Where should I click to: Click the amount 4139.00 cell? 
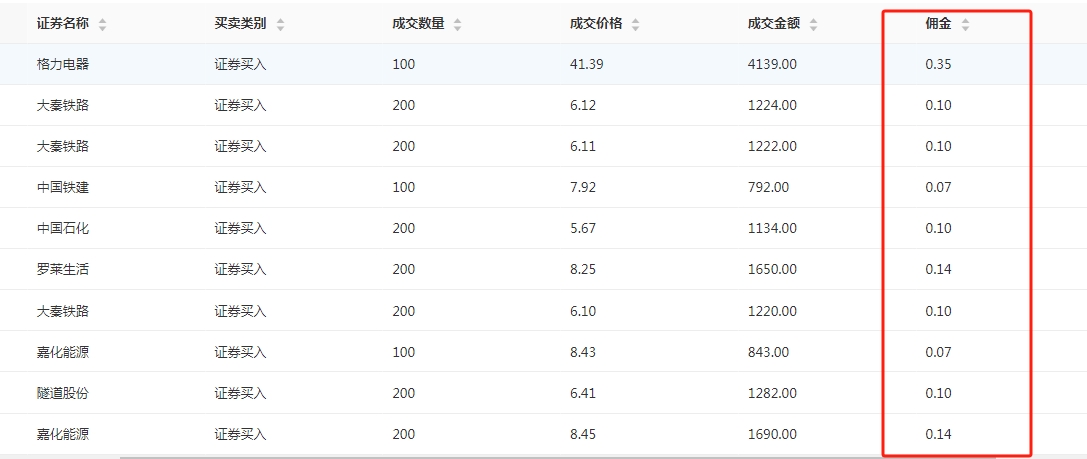772,64
